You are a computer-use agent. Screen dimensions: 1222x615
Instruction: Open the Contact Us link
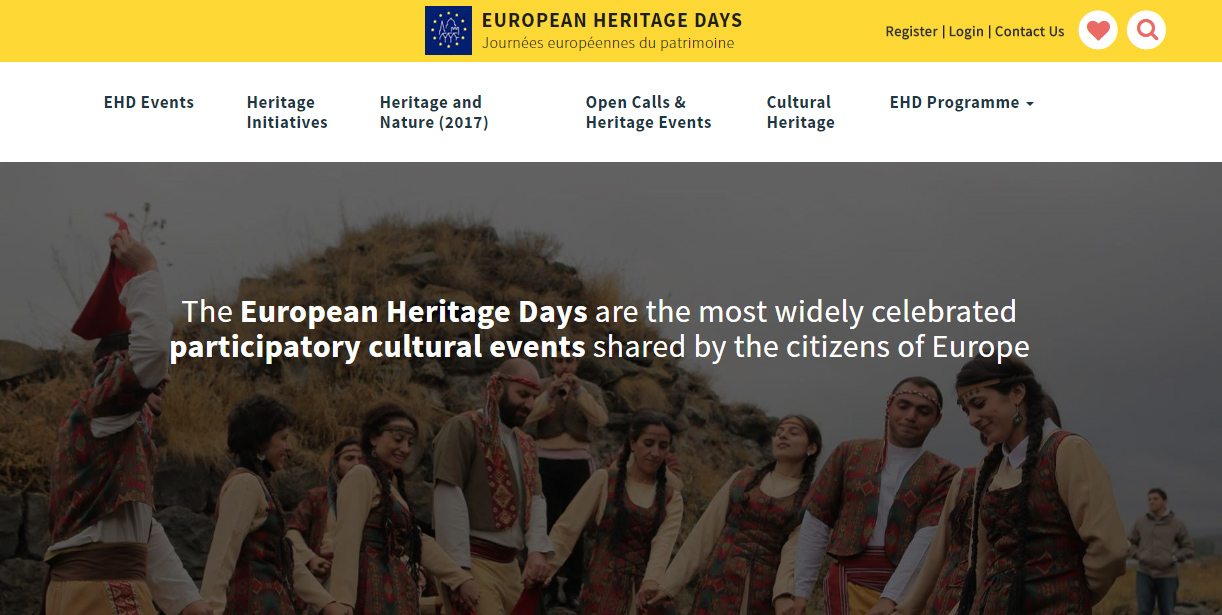tap(1029, 31)
